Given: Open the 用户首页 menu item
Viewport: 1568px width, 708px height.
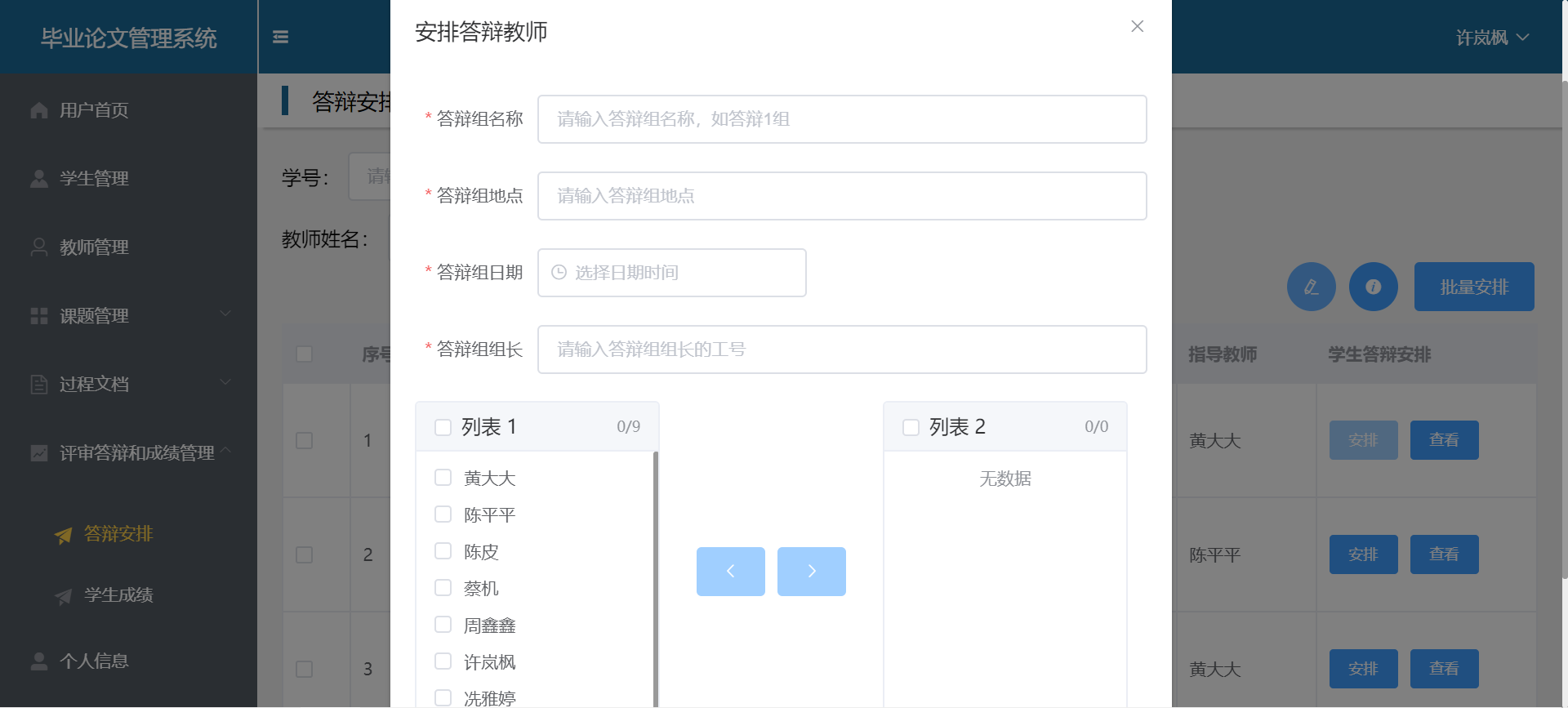Looking at the screenshot, I should click(128, 110).
